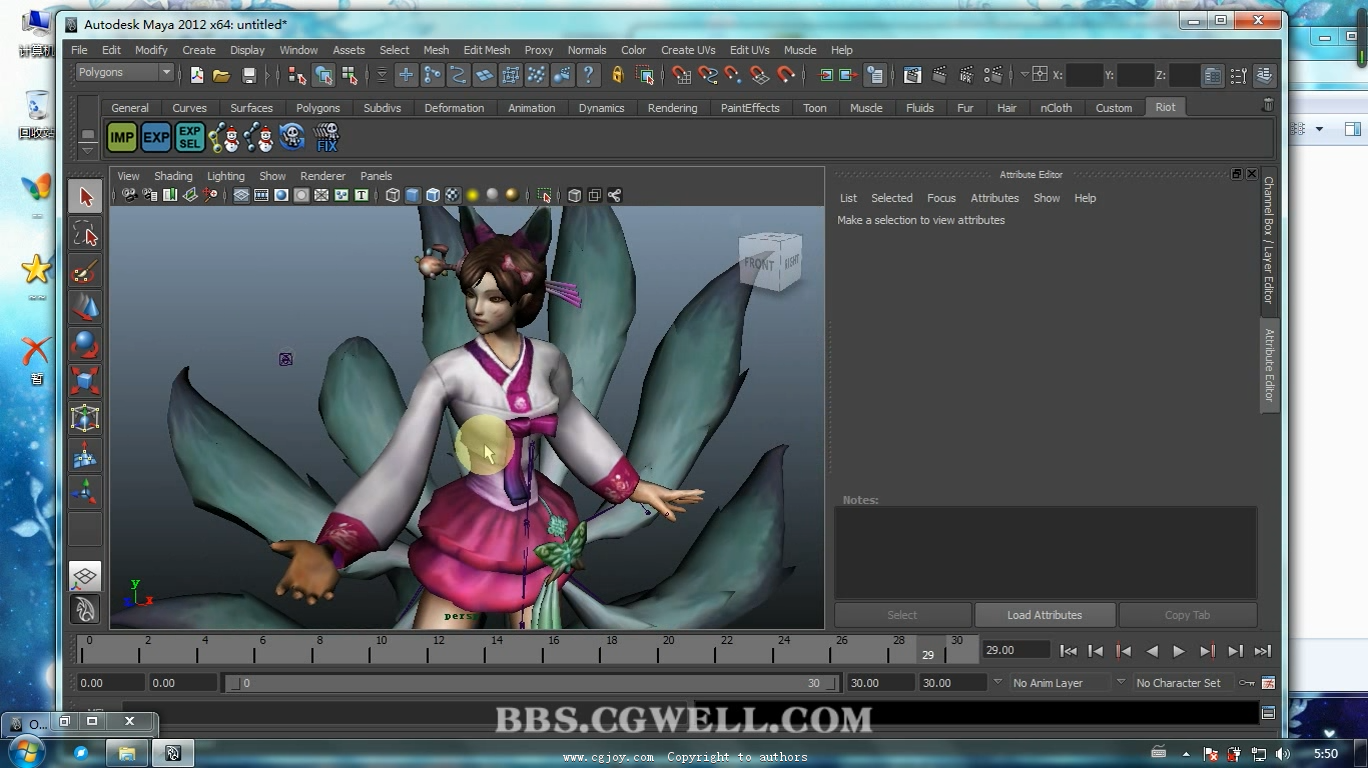Click the EXP SEL export selection icon
This screenshot has height=768, width=1368.
[x=190, y=137]
